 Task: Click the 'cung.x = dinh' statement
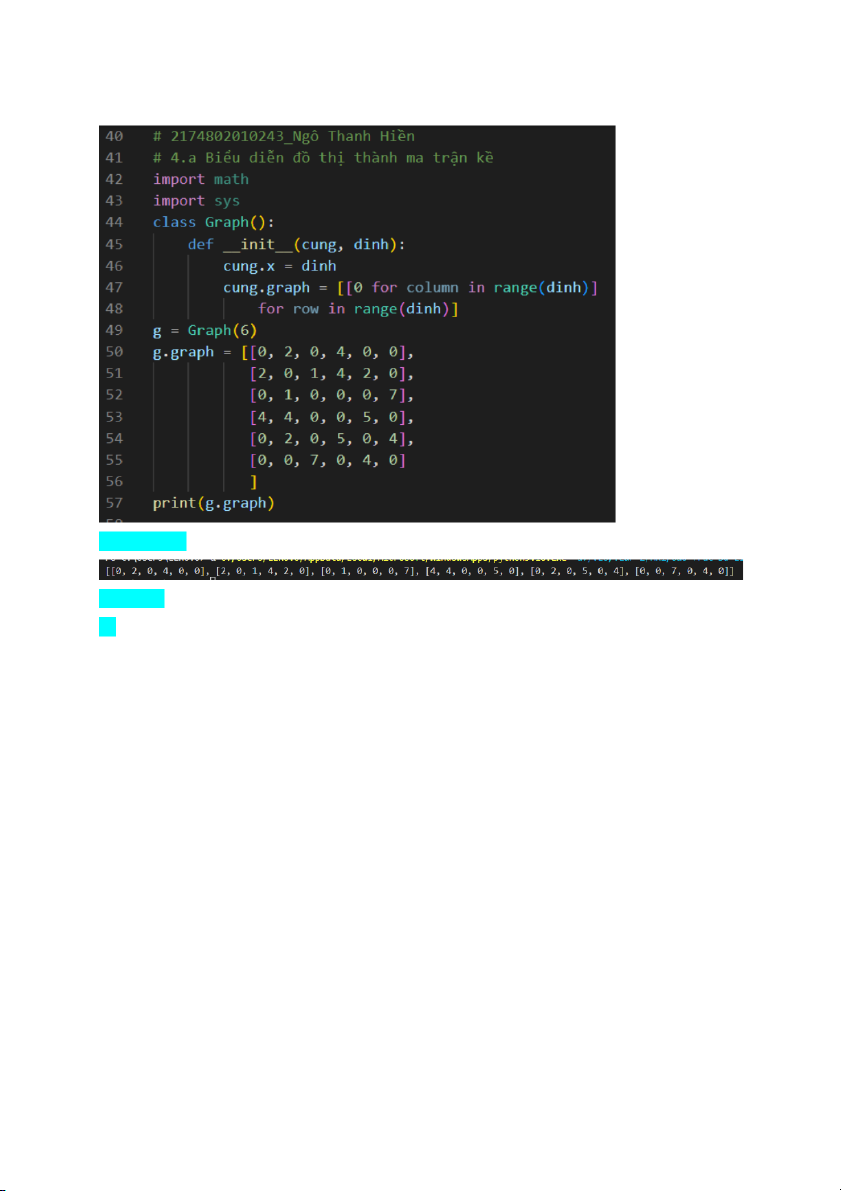click(x=280, y=266)
